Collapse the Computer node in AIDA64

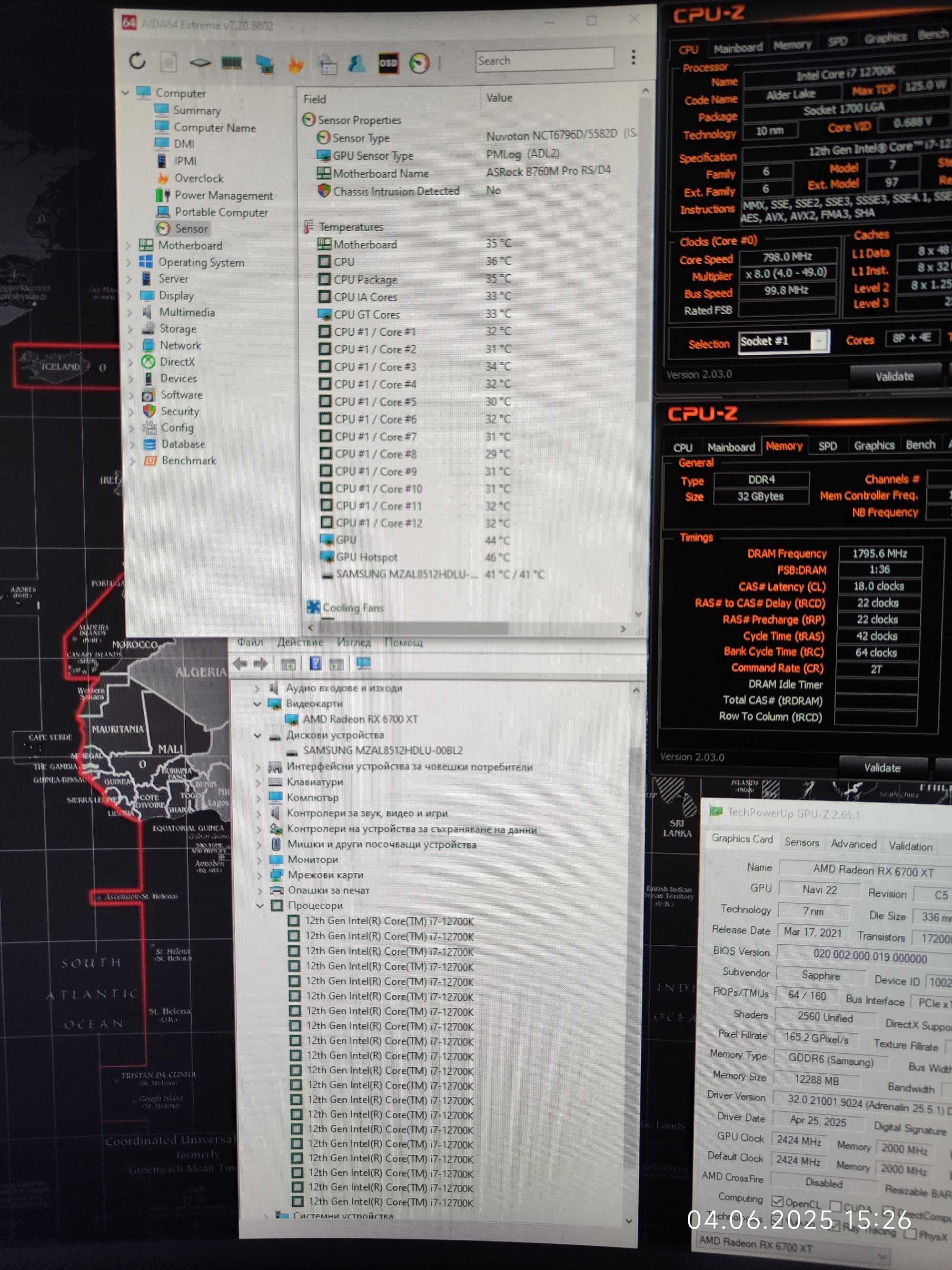pos(126,92)
